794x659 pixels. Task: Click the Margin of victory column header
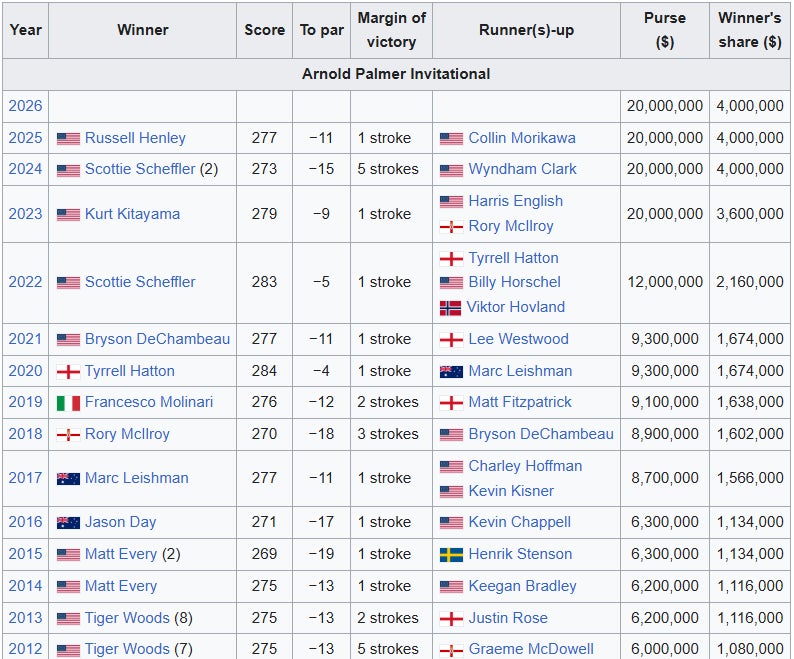(391, 30)
